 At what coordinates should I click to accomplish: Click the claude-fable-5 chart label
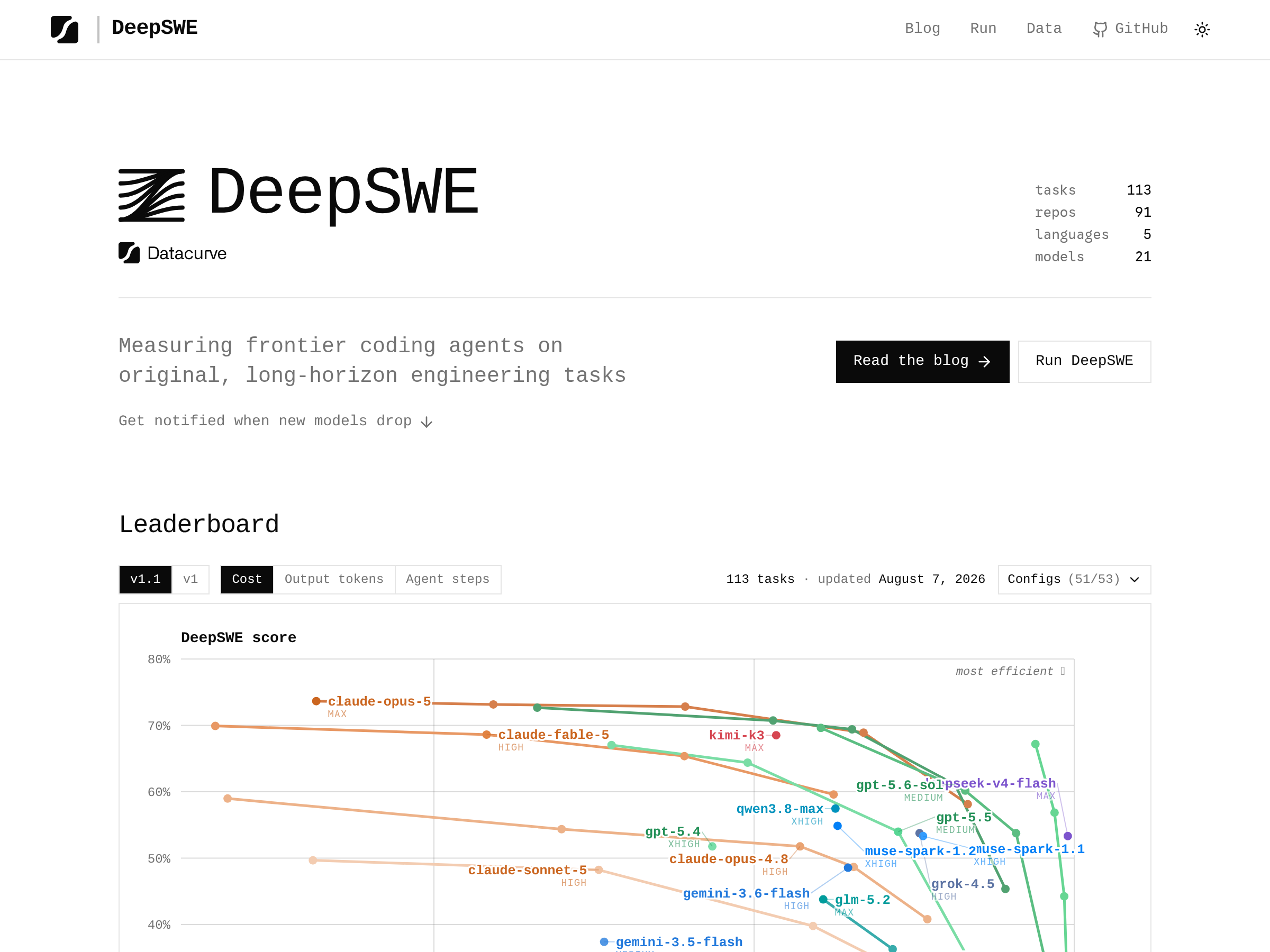553,735
